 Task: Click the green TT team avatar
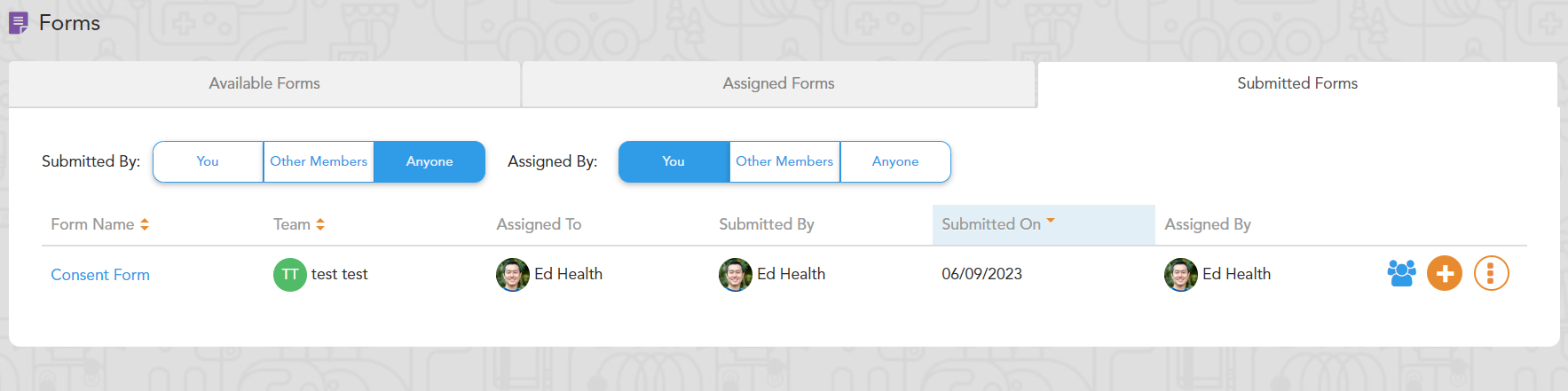[289, 275]
